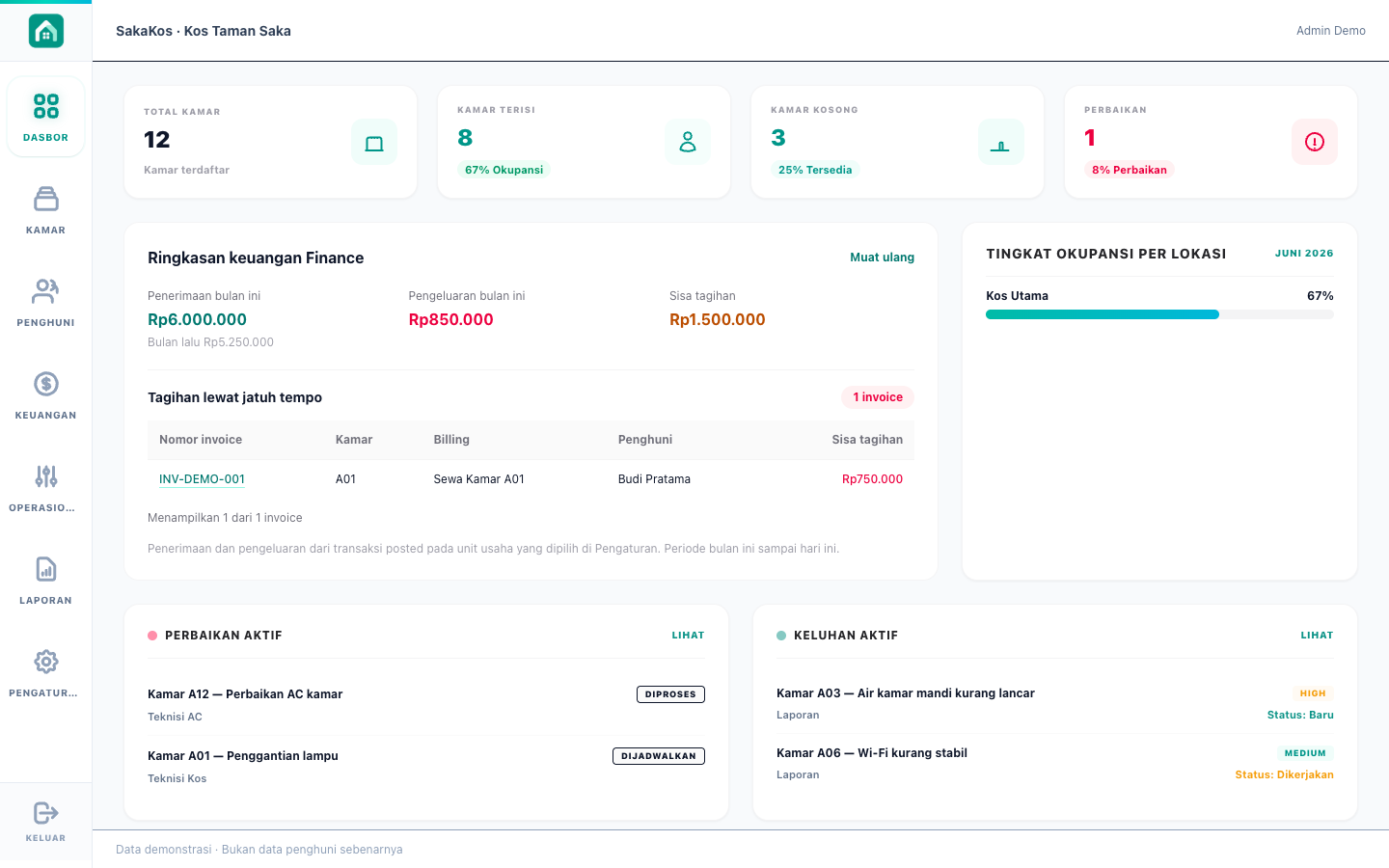Click the 25% Tersedia badge
1389x868 pixels.
tap(815, 170)
